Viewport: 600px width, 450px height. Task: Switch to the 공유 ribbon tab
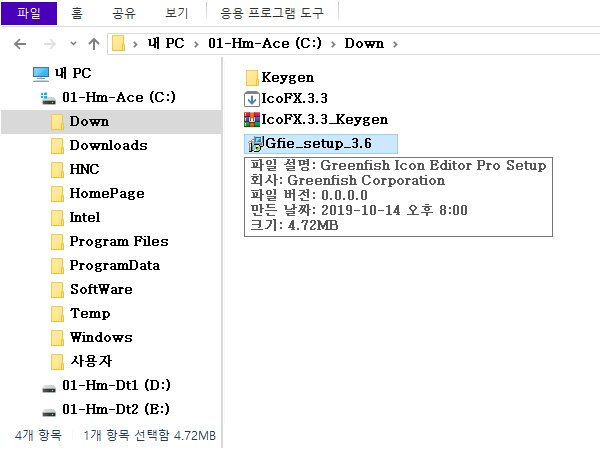tap(124, 13)
